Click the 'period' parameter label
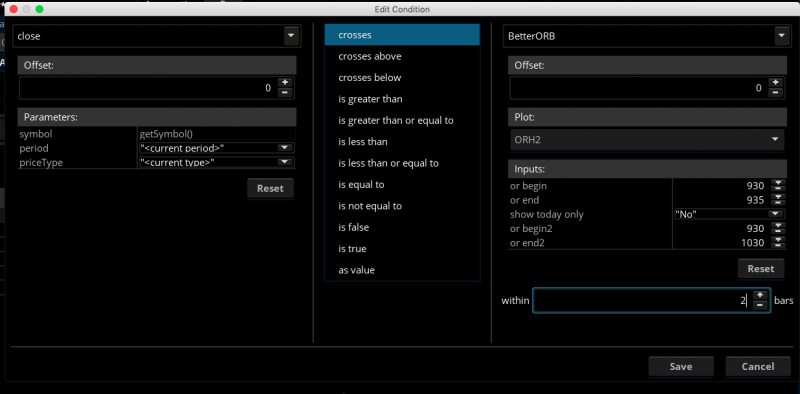This screenshot has width=800, height=394. (34, 149)
